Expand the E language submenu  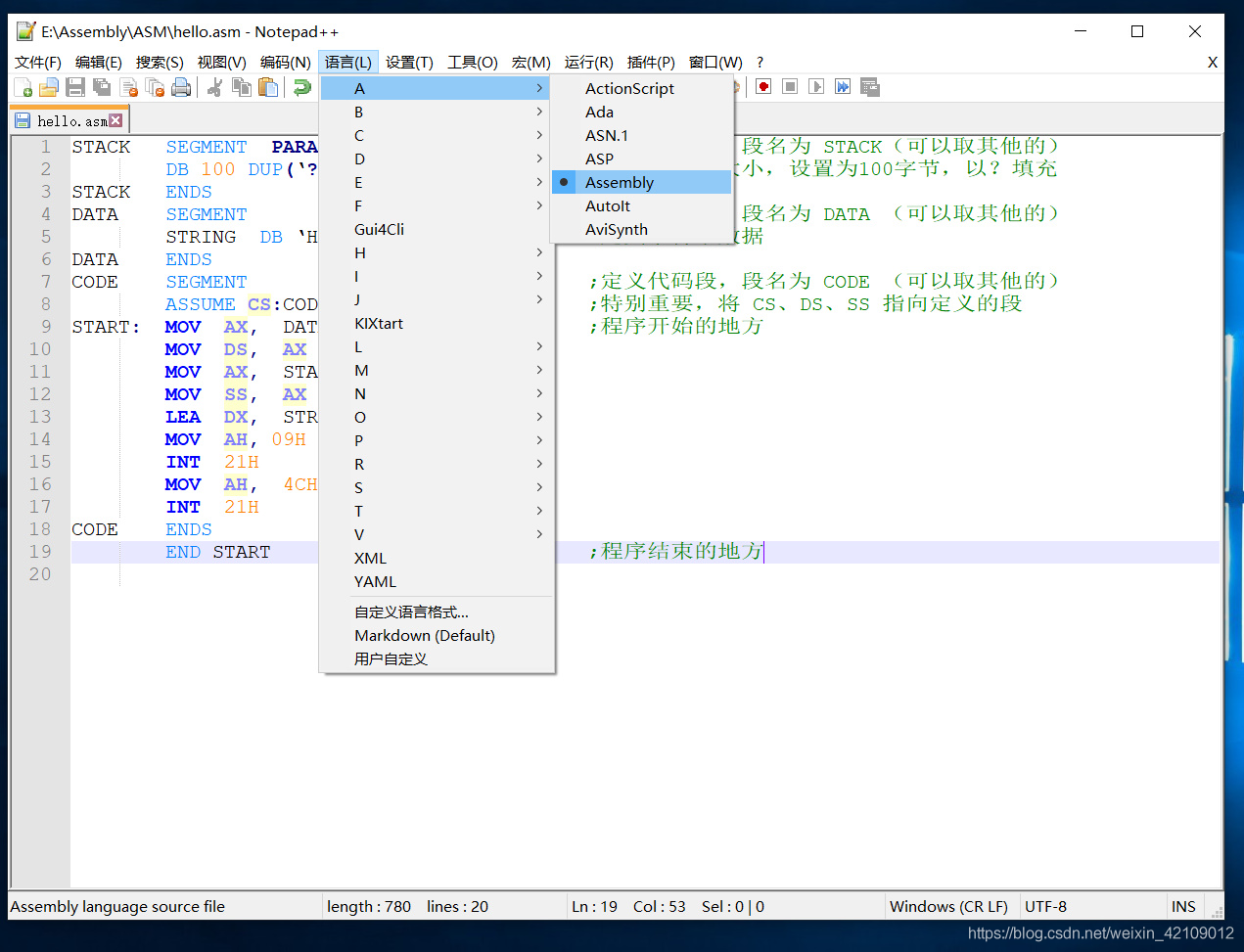(x=436, y=182)
